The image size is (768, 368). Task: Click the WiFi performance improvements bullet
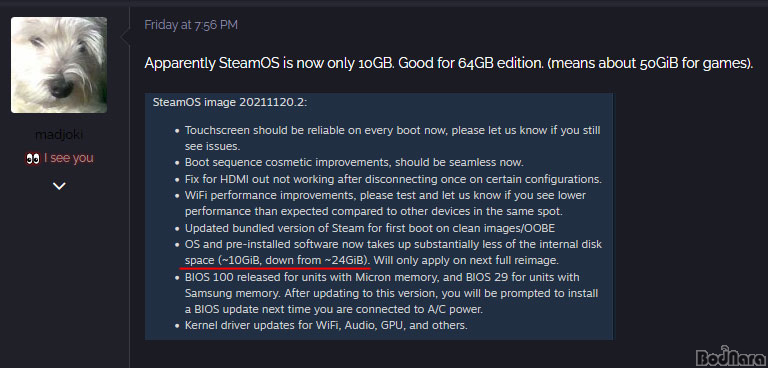point(385,203)
